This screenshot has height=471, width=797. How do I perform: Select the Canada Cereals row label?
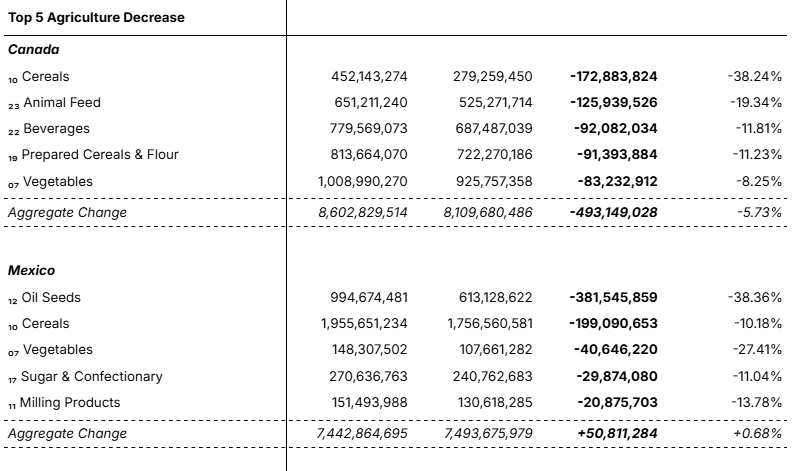point(46,77)
